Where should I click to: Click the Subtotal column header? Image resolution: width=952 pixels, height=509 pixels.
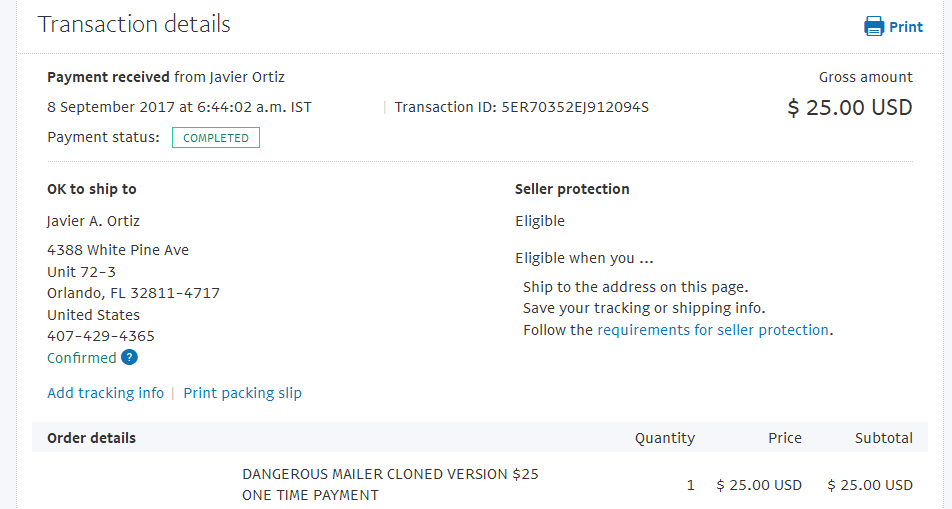(883, 438)
